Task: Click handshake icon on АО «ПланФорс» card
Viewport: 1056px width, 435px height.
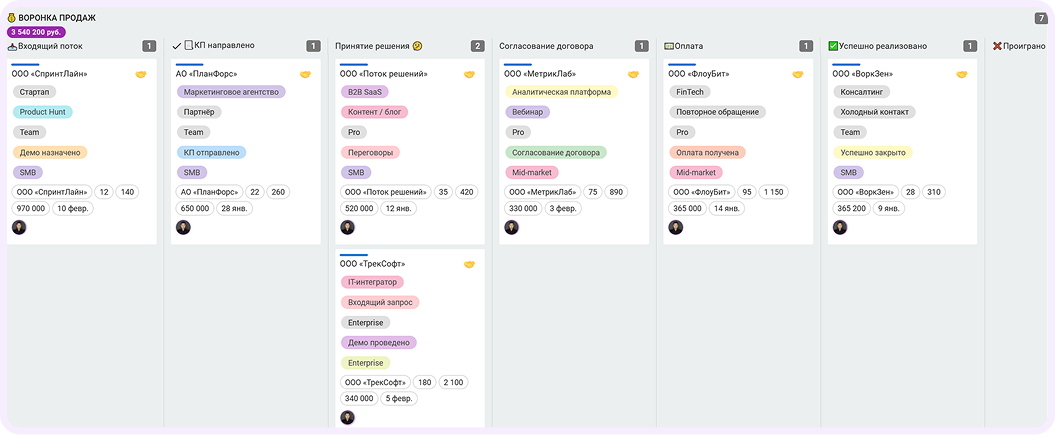Action: (305, 74)
